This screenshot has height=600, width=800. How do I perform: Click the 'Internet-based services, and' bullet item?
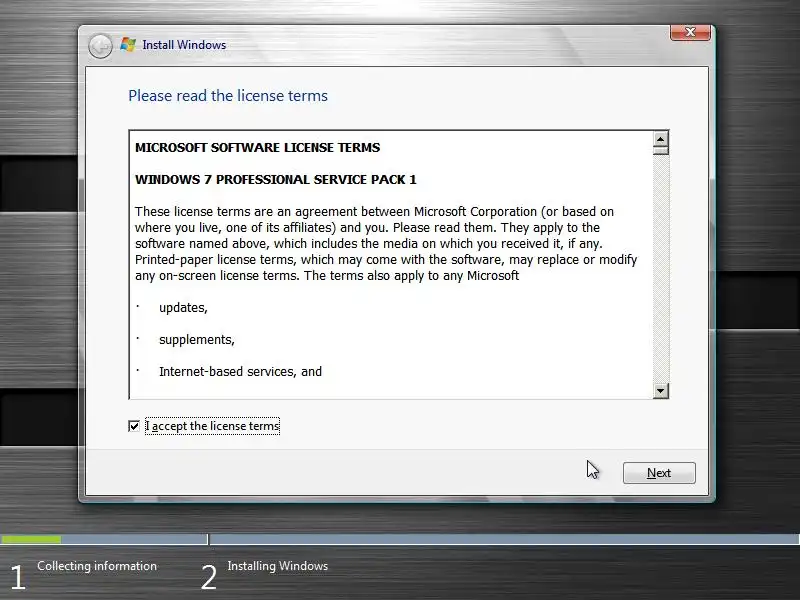(x=240, y=371)
